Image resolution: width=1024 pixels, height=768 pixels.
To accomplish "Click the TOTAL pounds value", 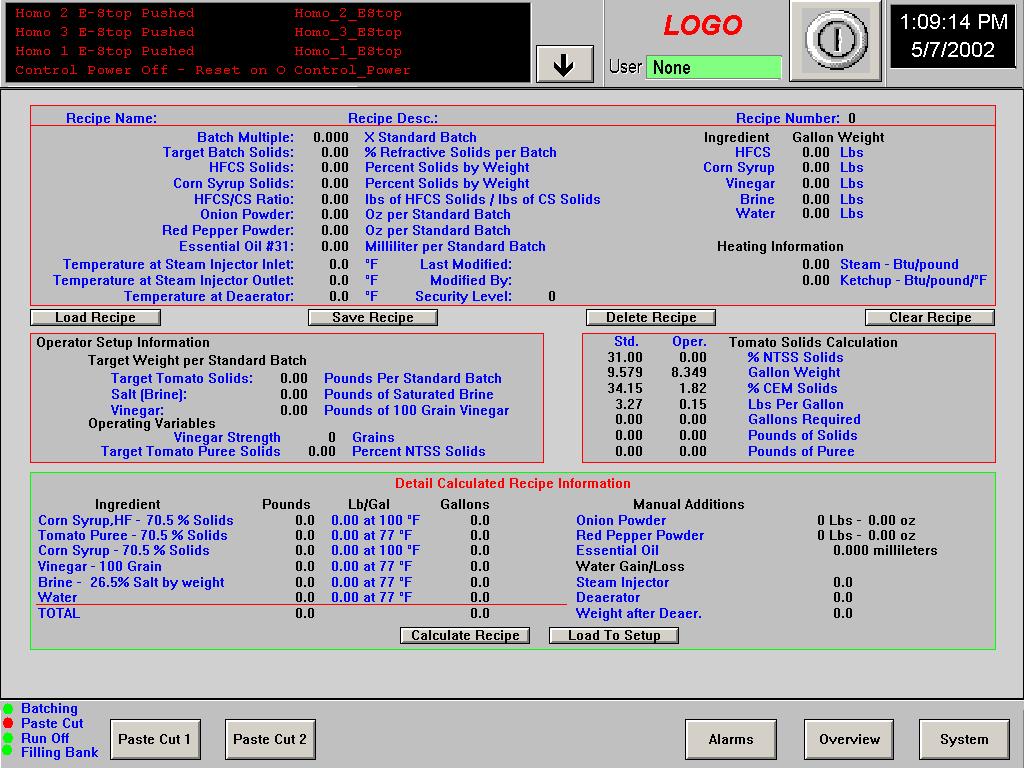I will pyautogui.click(x=305, y=613).
